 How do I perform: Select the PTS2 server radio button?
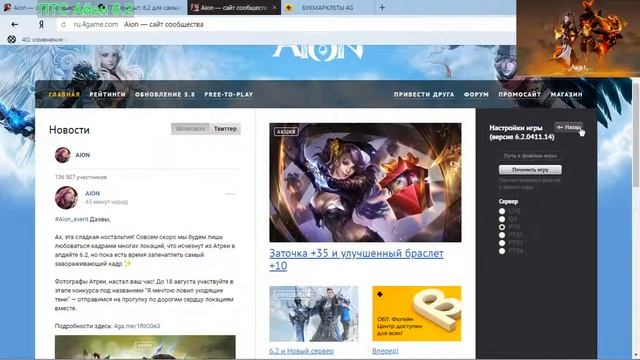tap(502, 235)
